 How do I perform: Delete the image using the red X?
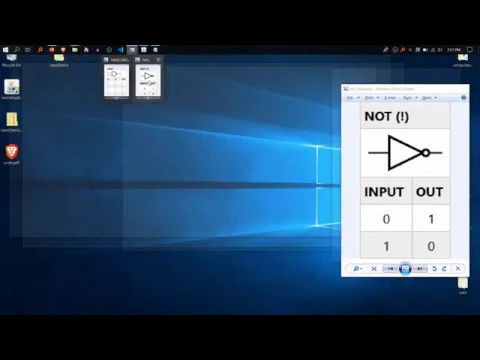point(458,269)
